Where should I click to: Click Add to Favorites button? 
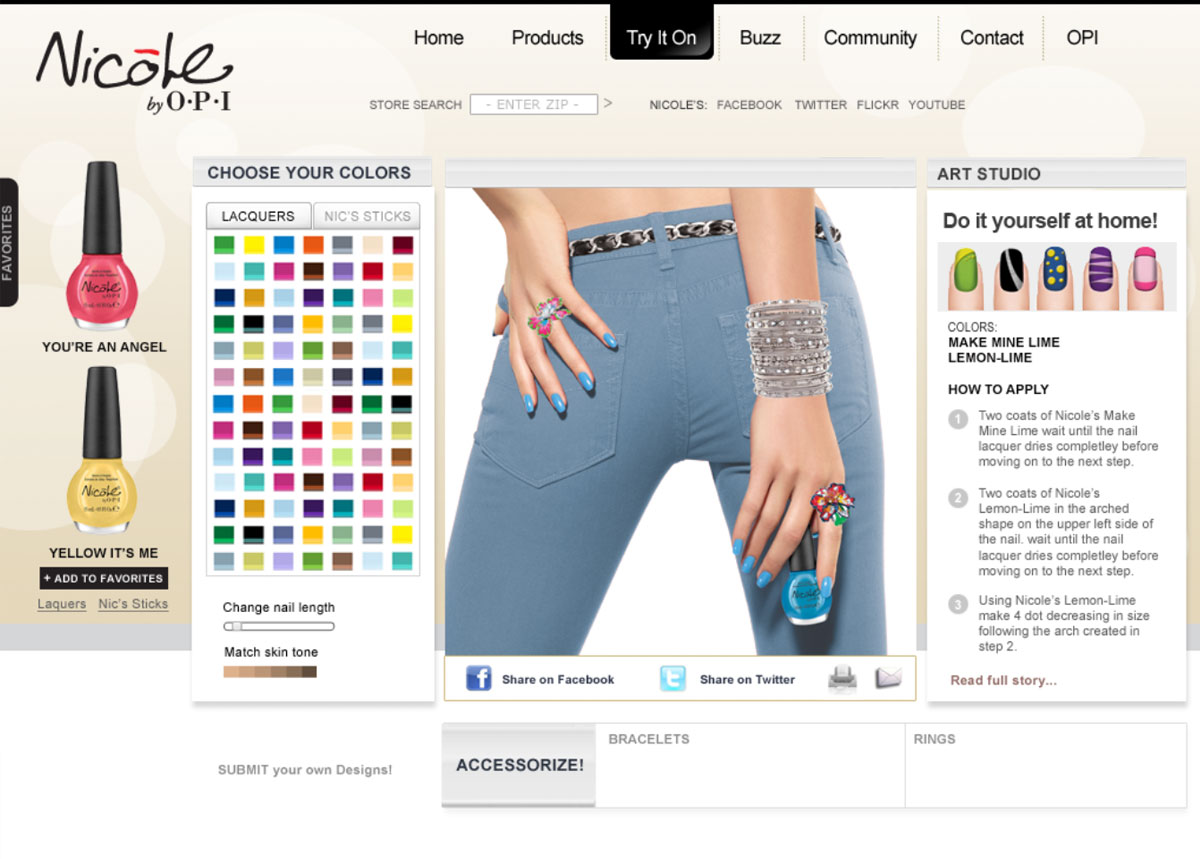[104, 578]
